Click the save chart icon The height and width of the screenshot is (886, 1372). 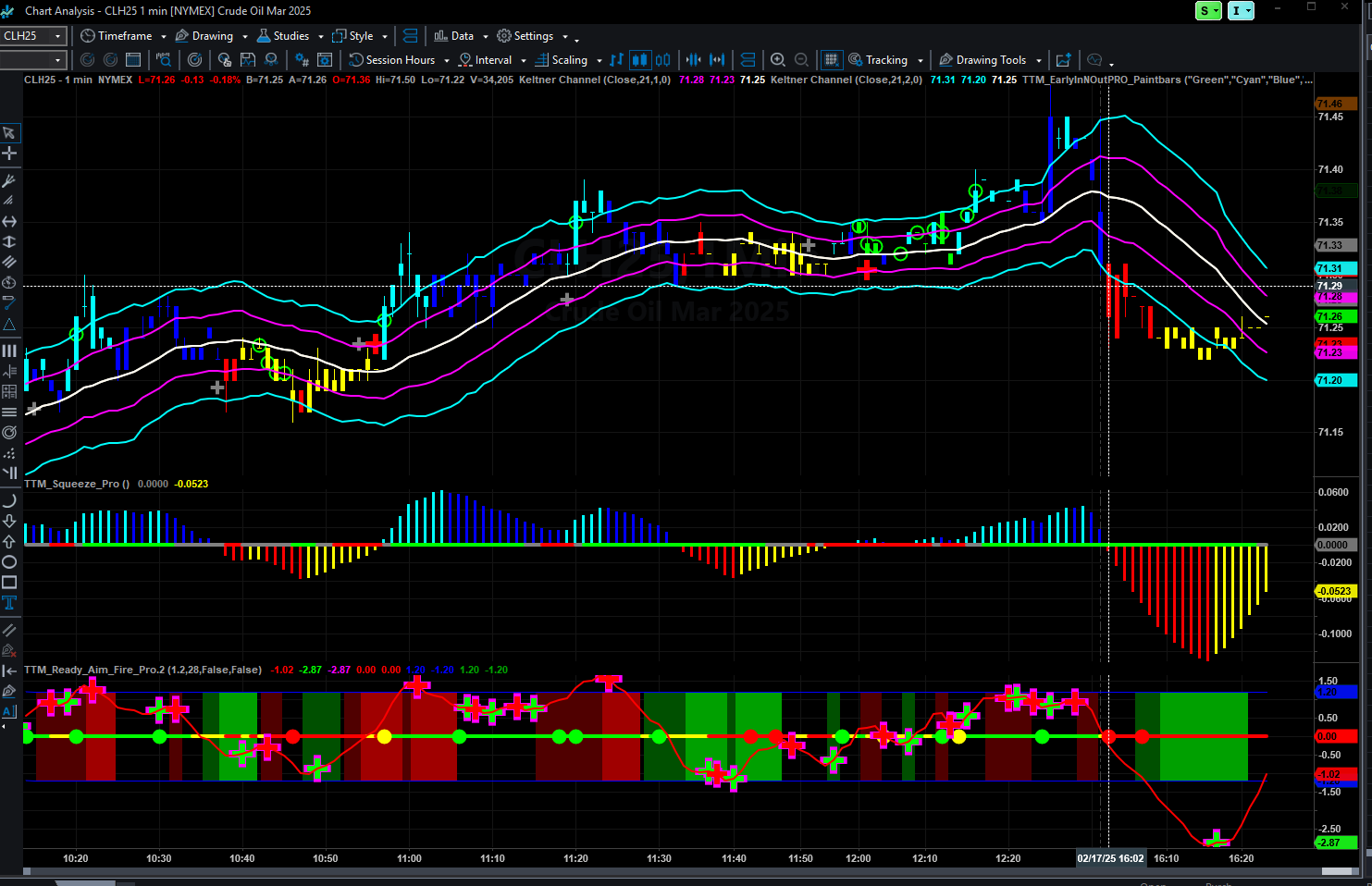tap(247, 60)
